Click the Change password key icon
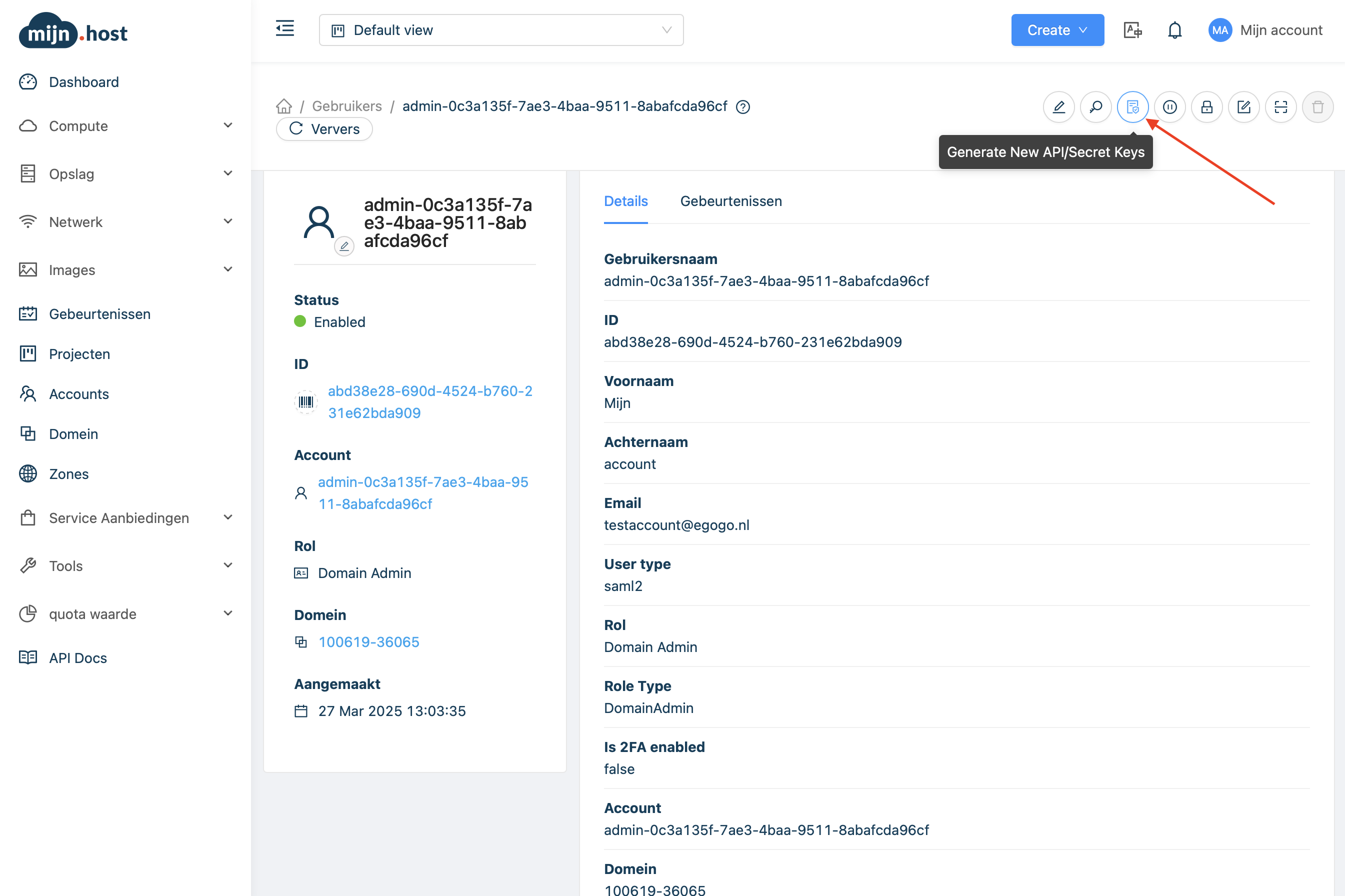Viewport: 1345px width, 896px height. pyautogui.click(x=1095, y=107)
